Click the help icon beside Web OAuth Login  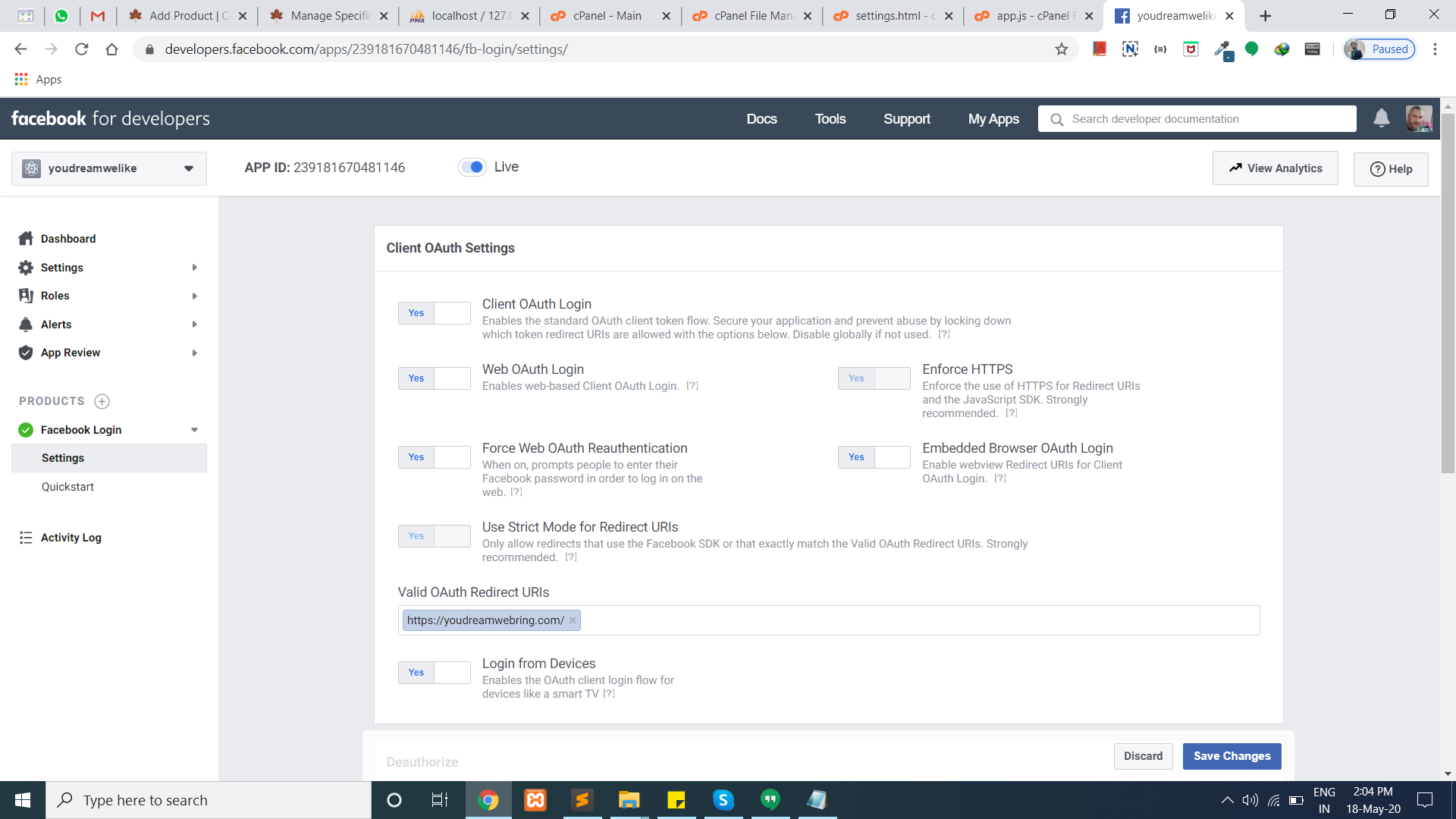pos(692,386)
